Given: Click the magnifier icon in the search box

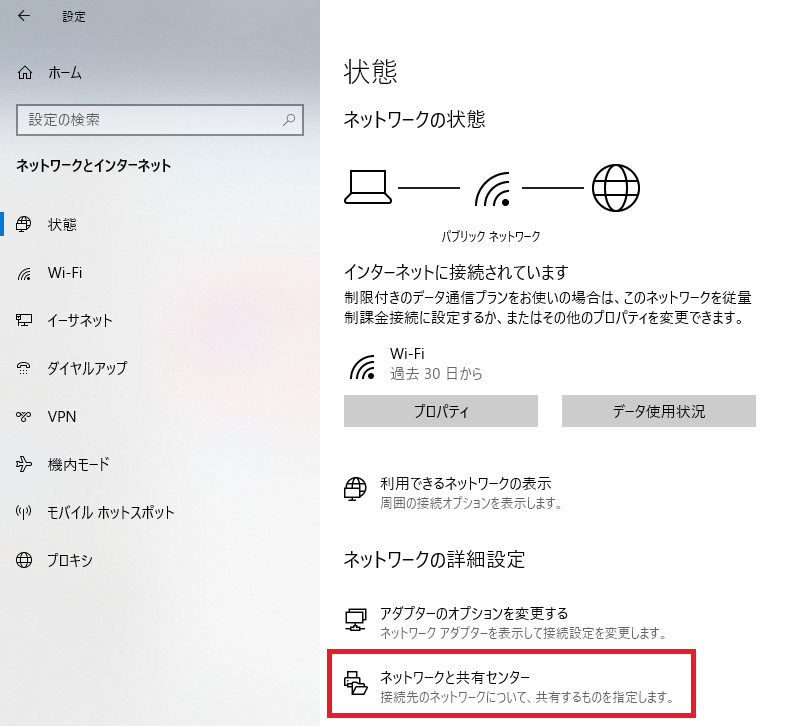Looking at the screenshot, I should (289, 120).
